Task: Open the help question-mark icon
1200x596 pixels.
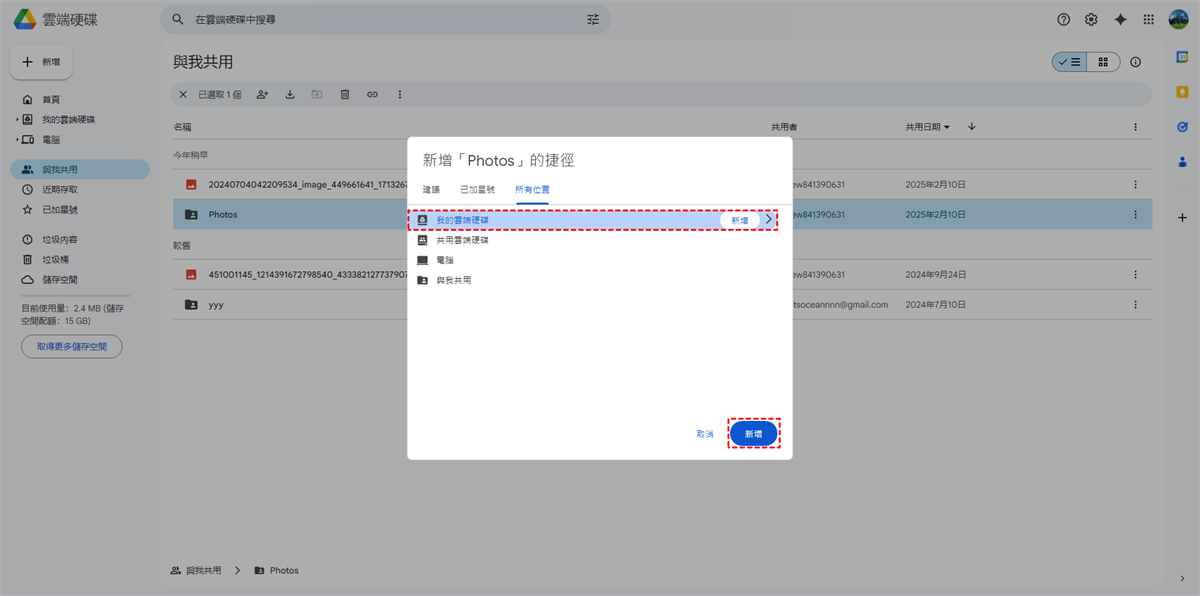Action: [x=1063, y=19]
